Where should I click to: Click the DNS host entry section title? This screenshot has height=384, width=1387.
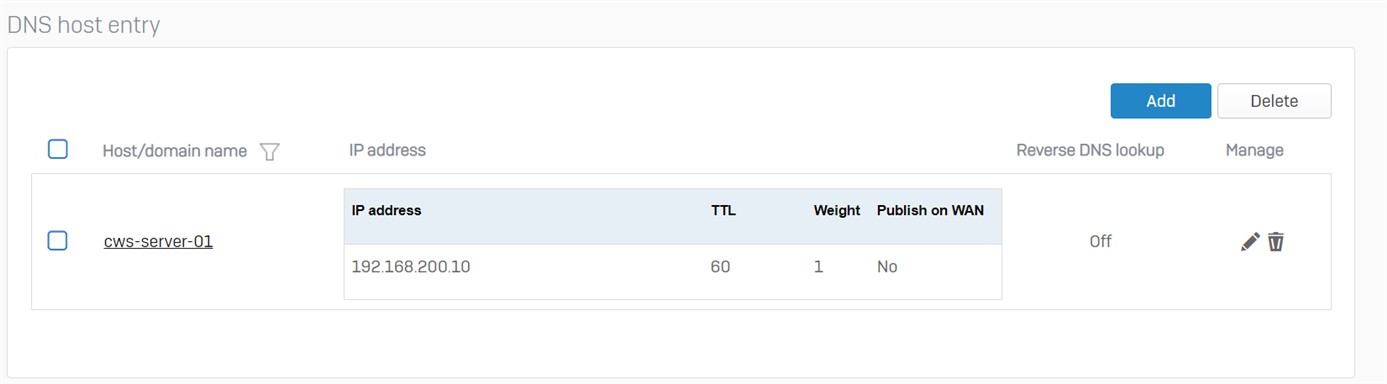pyautogui.click(x=84, y=26)
